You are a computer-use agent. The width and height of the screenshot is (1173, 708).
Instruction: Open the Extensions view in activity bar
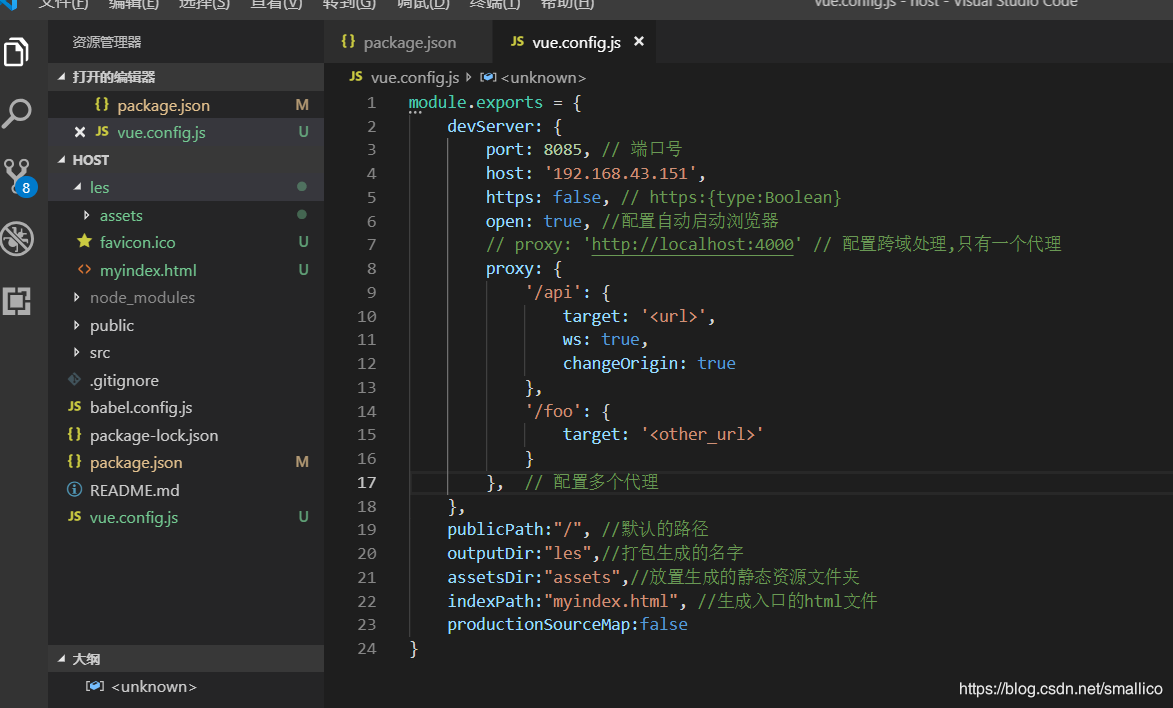coord(16,301)
